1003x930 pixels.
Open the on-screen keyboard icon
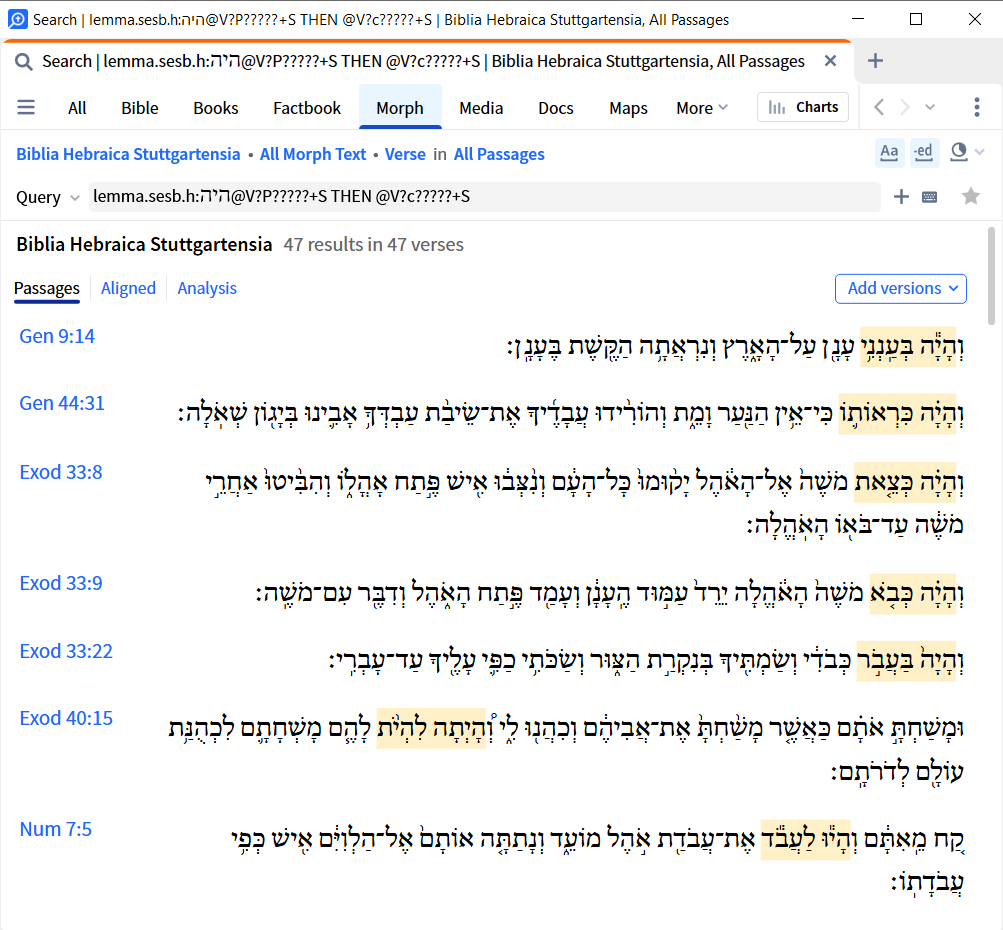point(929,197)
